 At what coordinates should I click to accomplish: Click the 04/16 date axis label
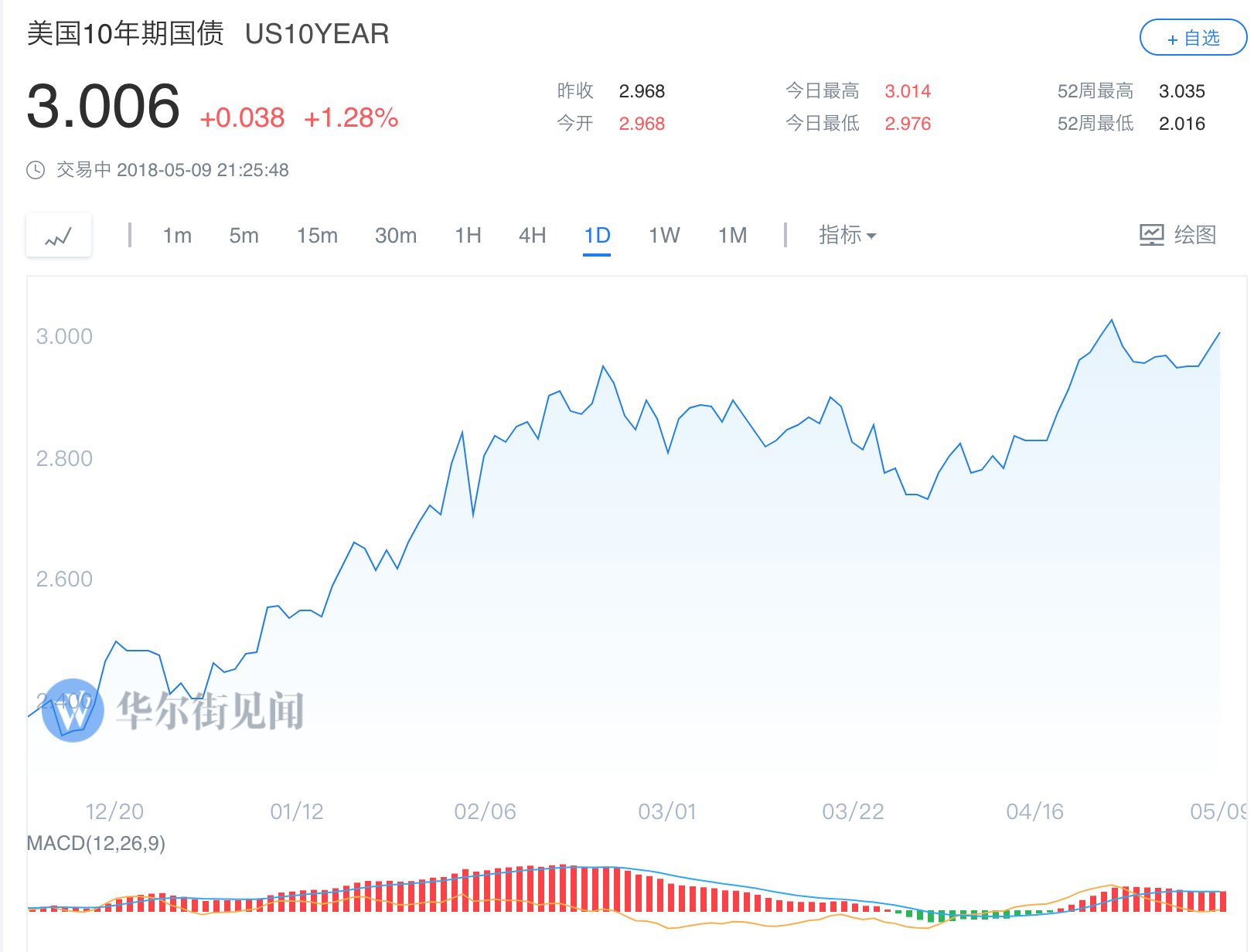[x=1035, y=811]
